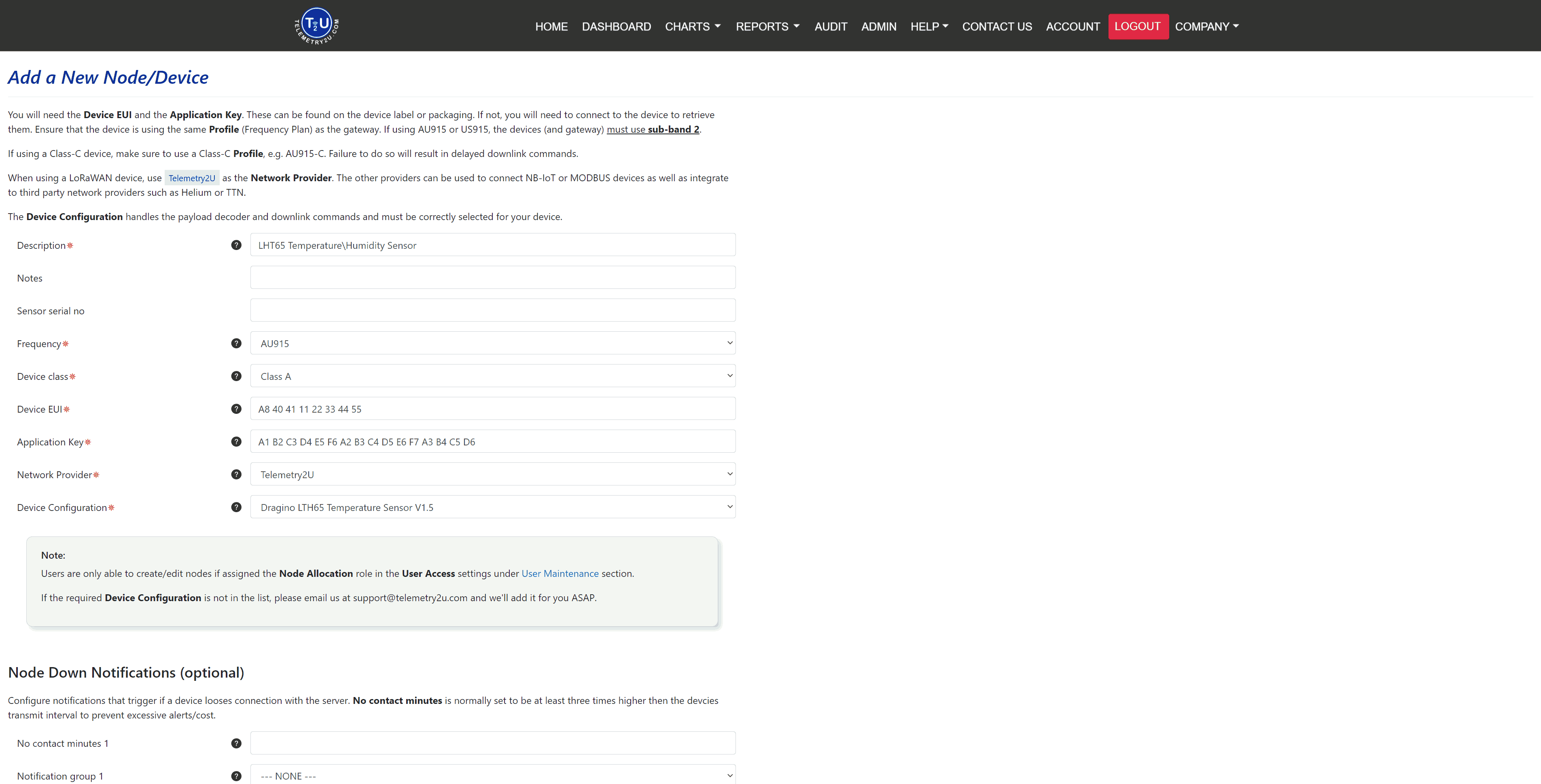Click into the Description input field
Screen dimensions: 1541x784
click(x=493, y=245)
